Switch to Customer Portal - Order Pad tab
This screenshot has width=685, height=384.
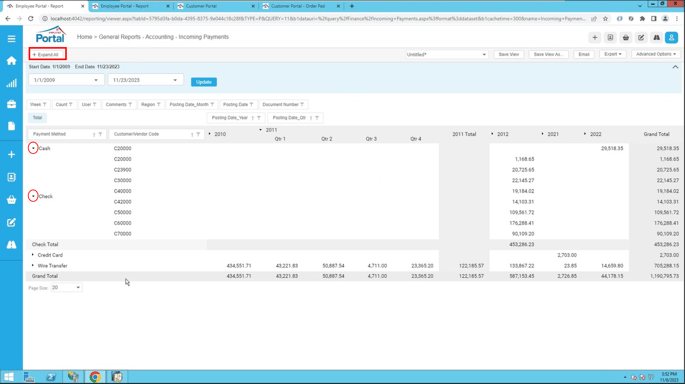(x=300, y=6)
